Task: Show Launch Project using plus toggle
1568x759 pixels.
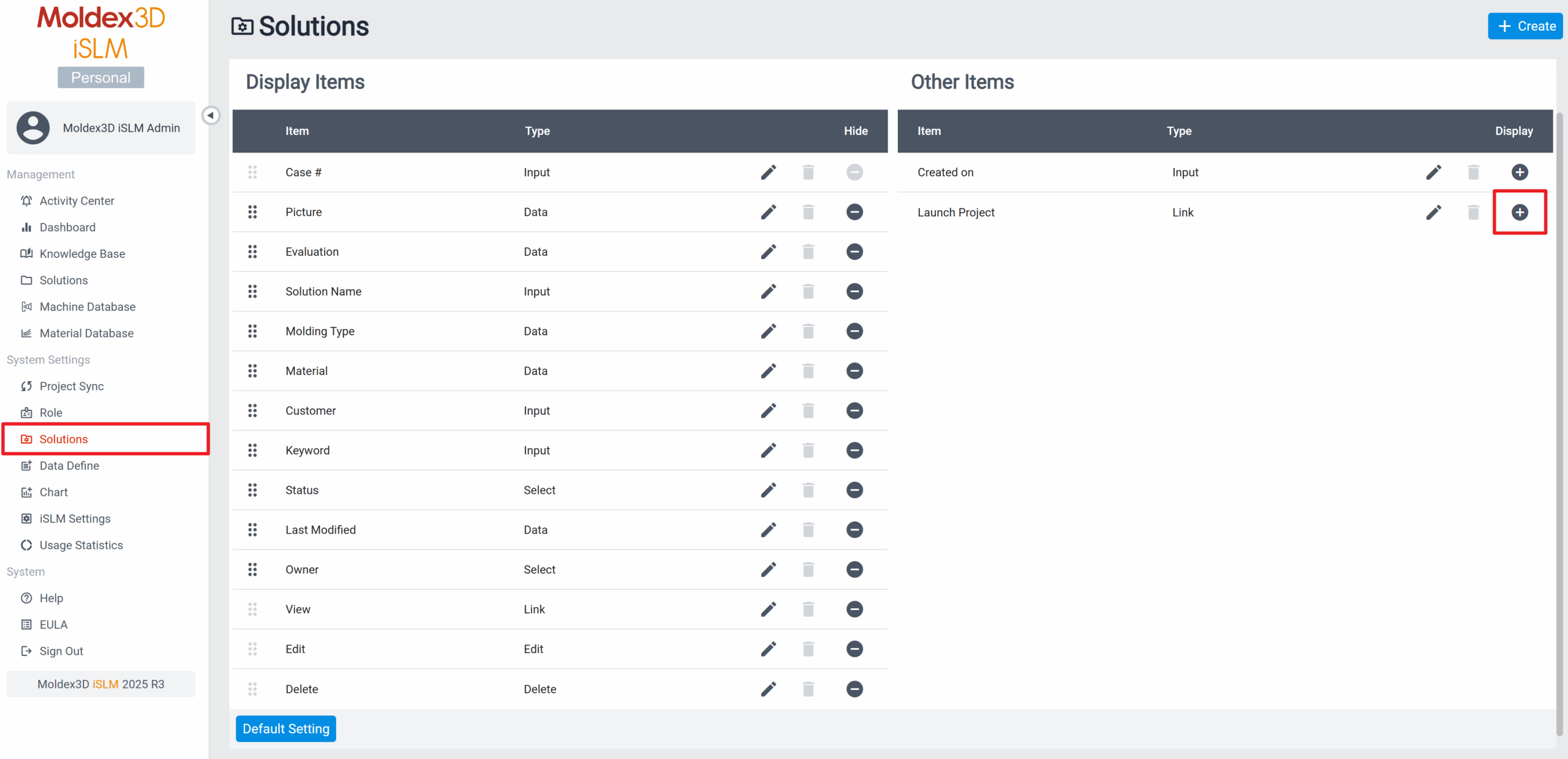Action: [1519, 213]
